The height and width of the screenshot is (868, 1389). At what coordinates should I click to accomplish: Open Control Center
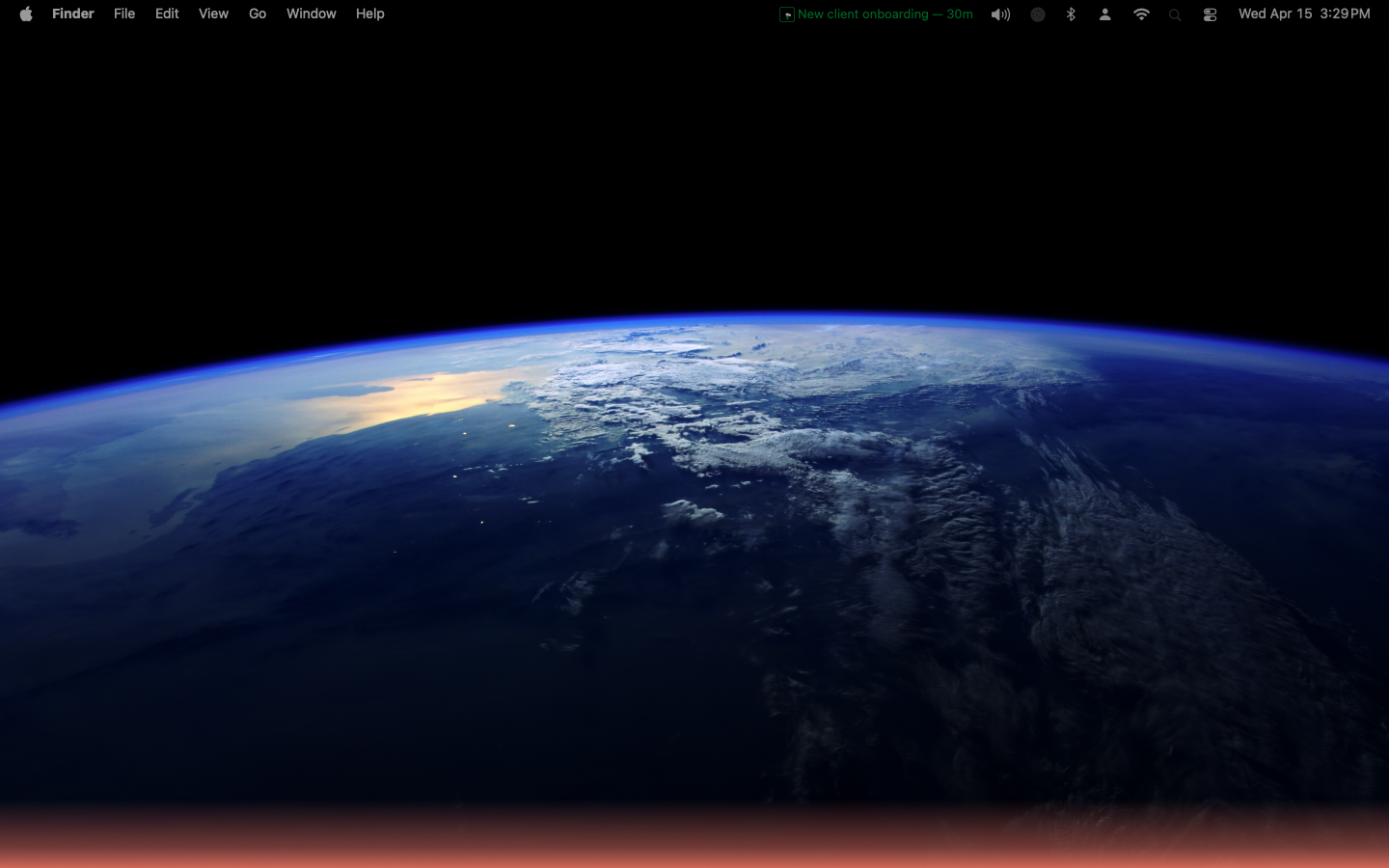(x=1210, y=14)
